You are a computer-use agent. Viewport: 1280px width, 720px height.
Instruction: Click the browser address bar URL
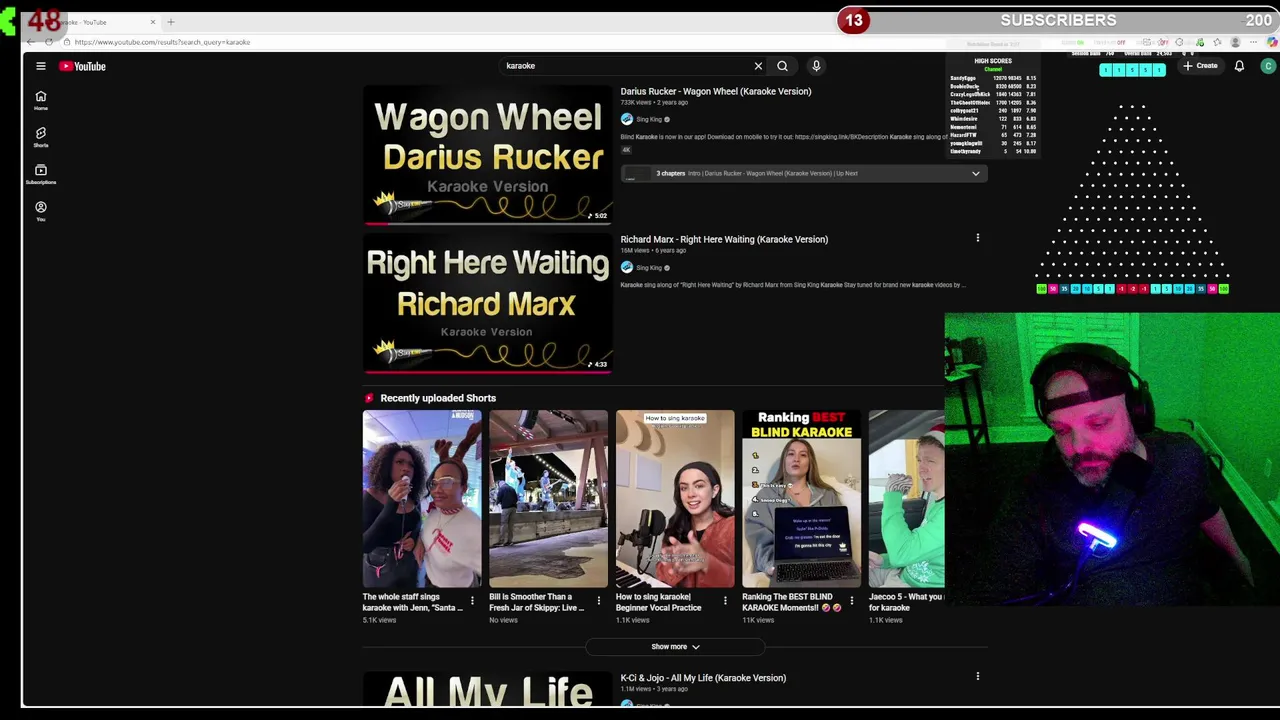click(x=162, y=42)
